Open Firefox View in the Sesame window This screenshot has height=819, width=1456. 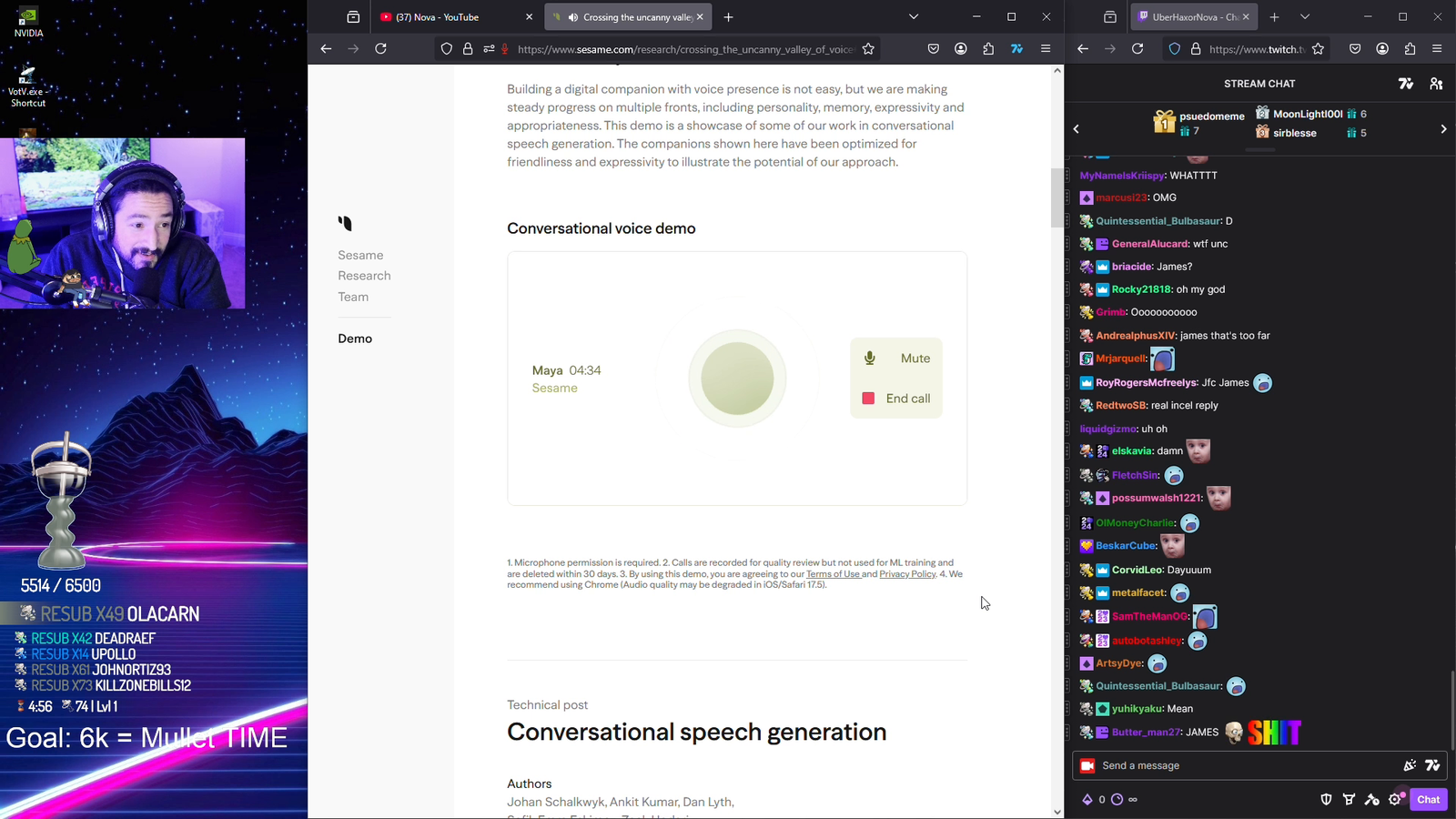[x=353, y=17]
